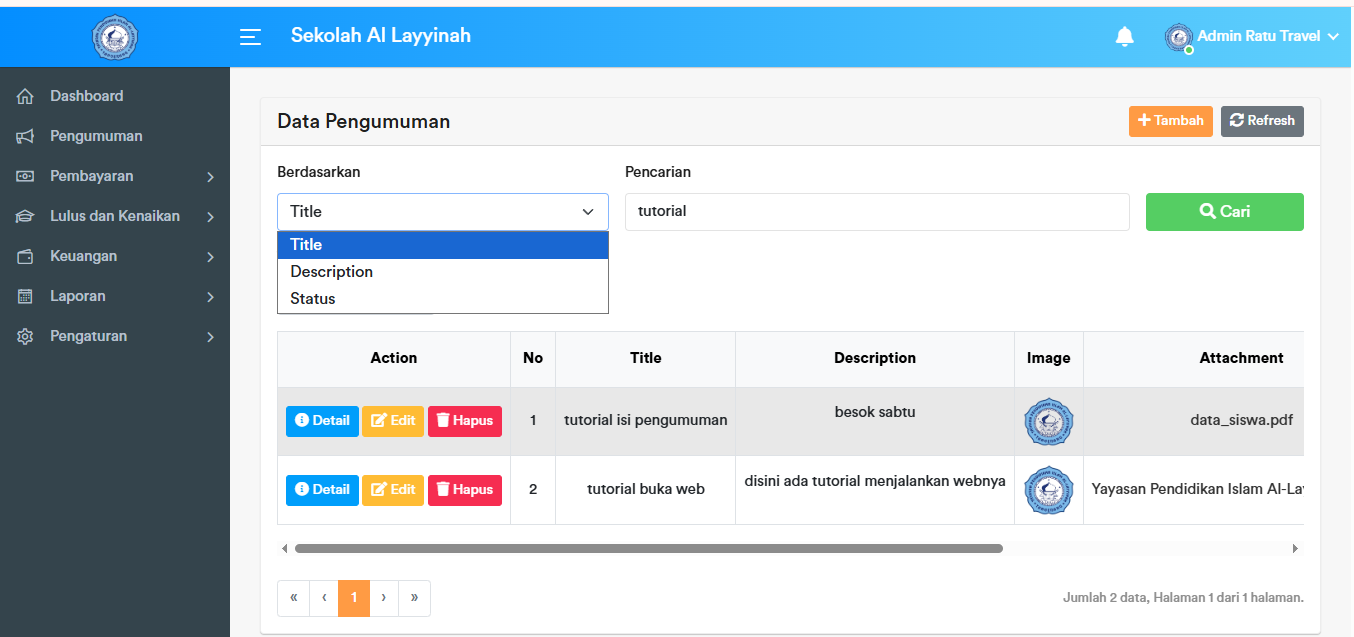
Task: Click Hapus for tutorial isi pengumuman row
Action: pos(465,421)
